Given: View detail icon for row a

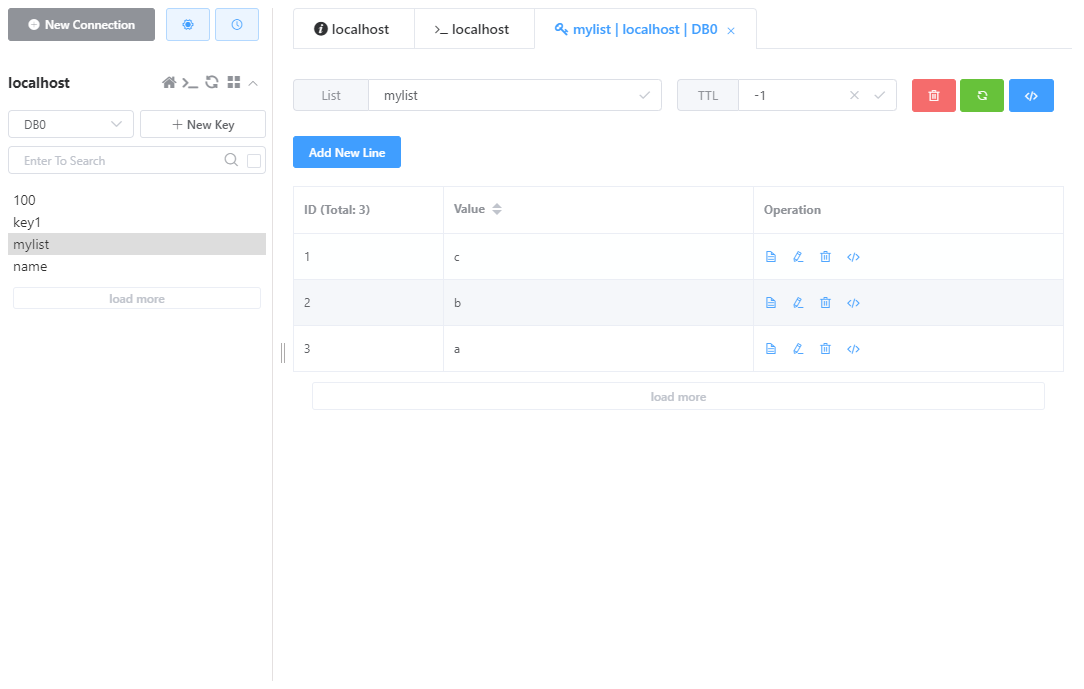Looking at the screenshot, I should [x=771, y=349].
